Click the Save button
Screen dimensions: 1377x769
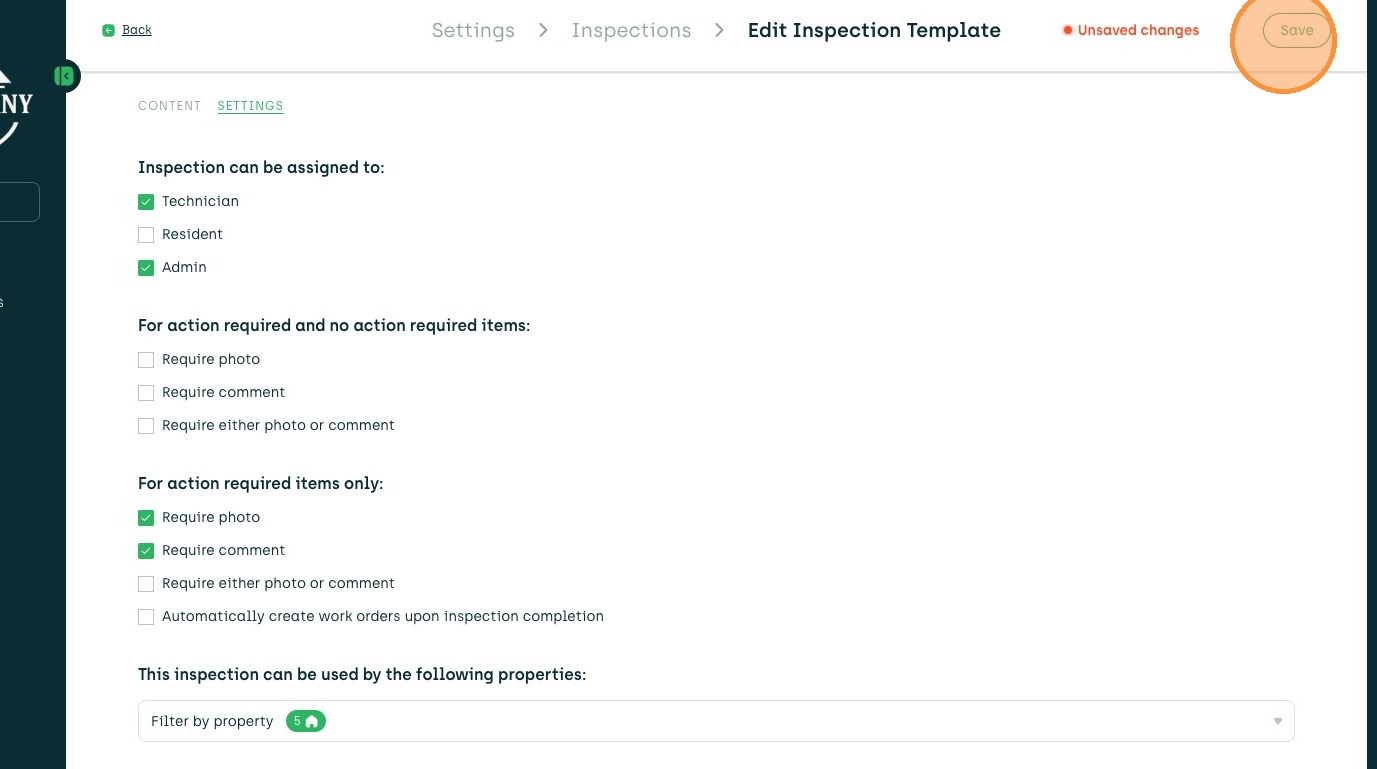point(1296,31)
